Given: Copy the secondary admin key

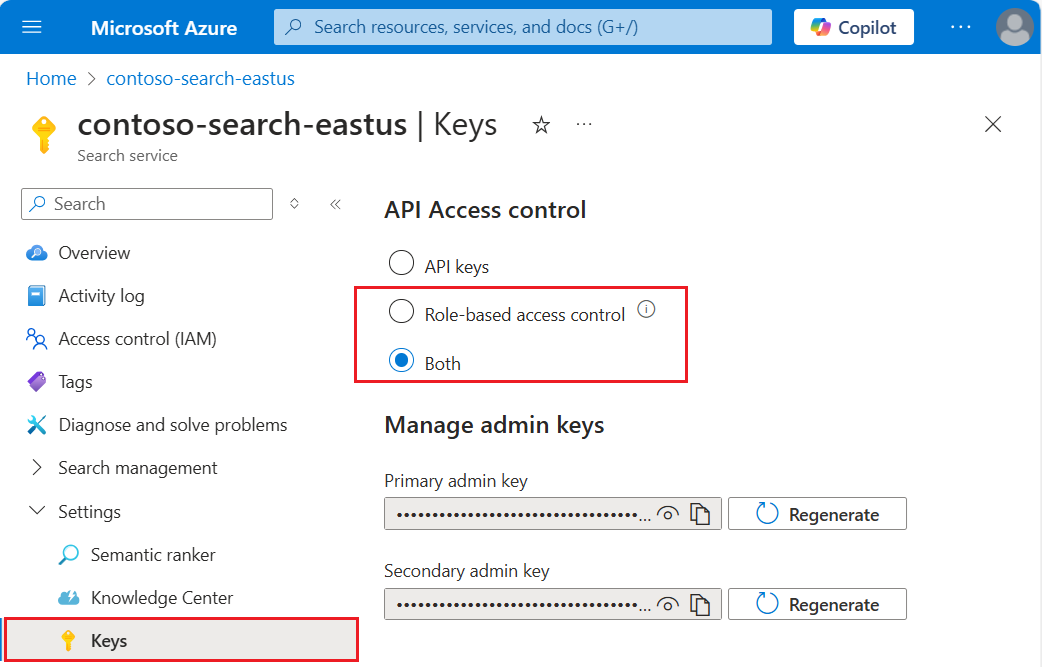Looking at the screenshot, I should click(701, 604).
